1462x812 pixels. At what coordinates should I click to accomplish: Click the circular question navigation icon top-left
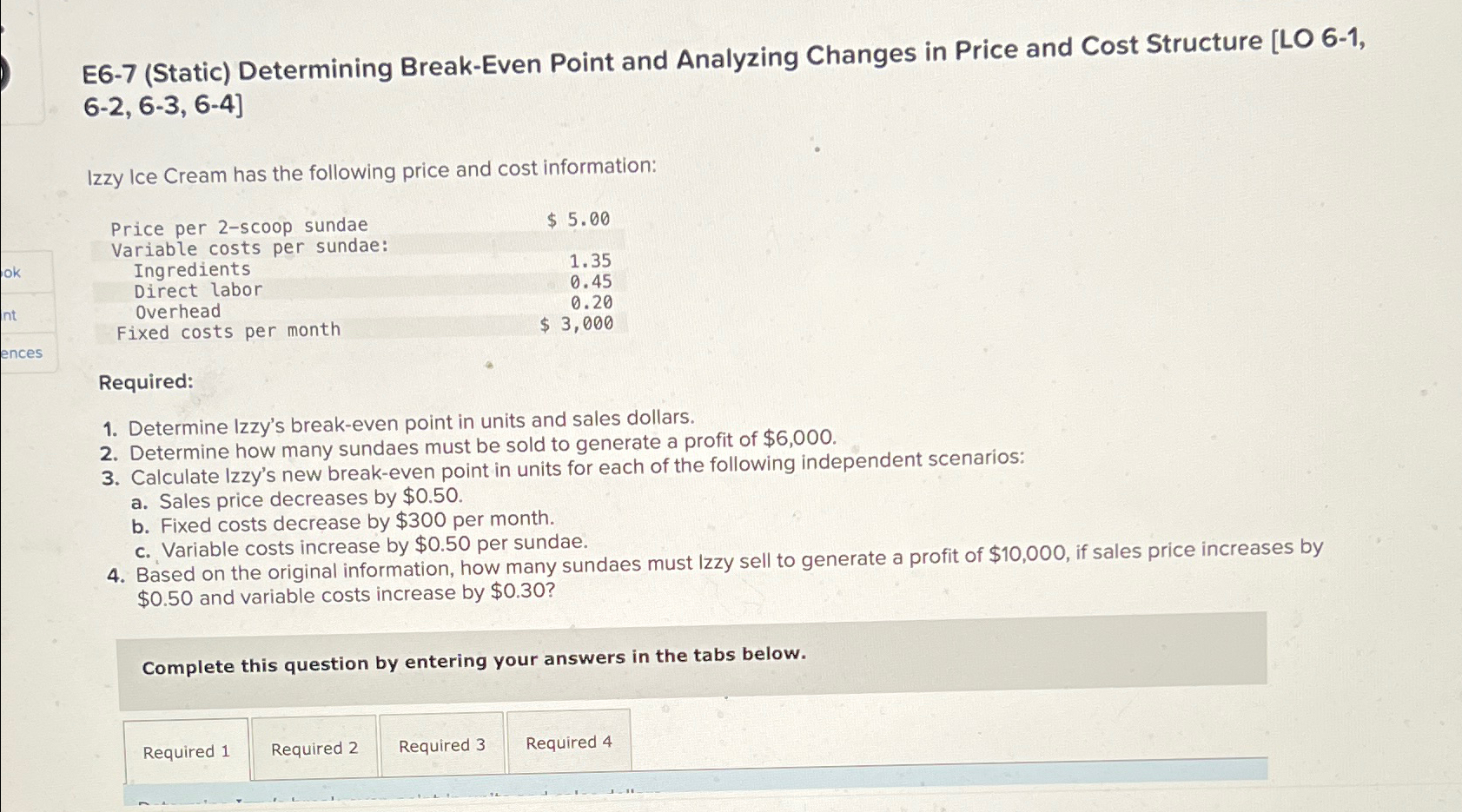click(x=4, y=71)
